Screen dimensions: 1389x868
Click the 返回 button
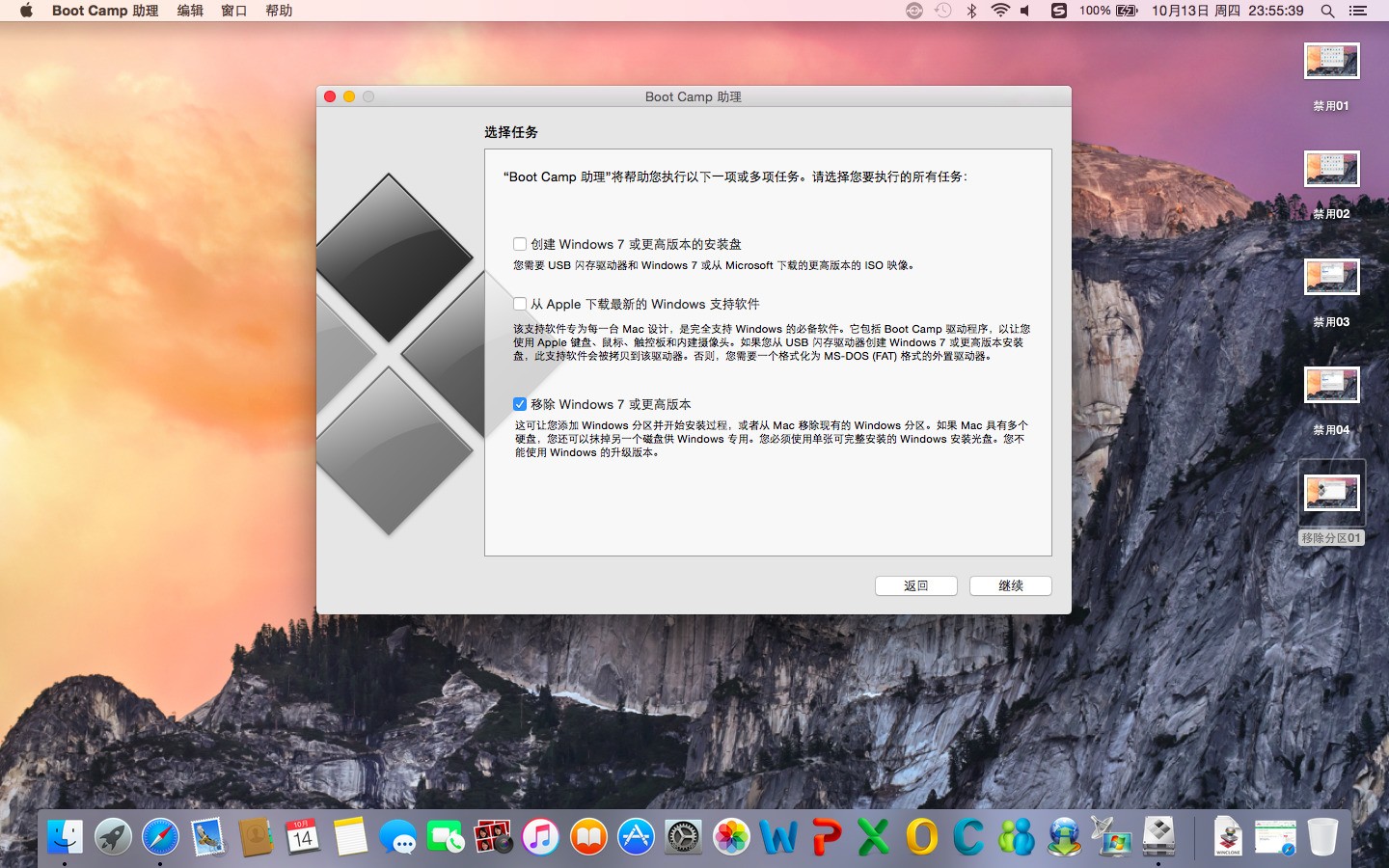915,585
